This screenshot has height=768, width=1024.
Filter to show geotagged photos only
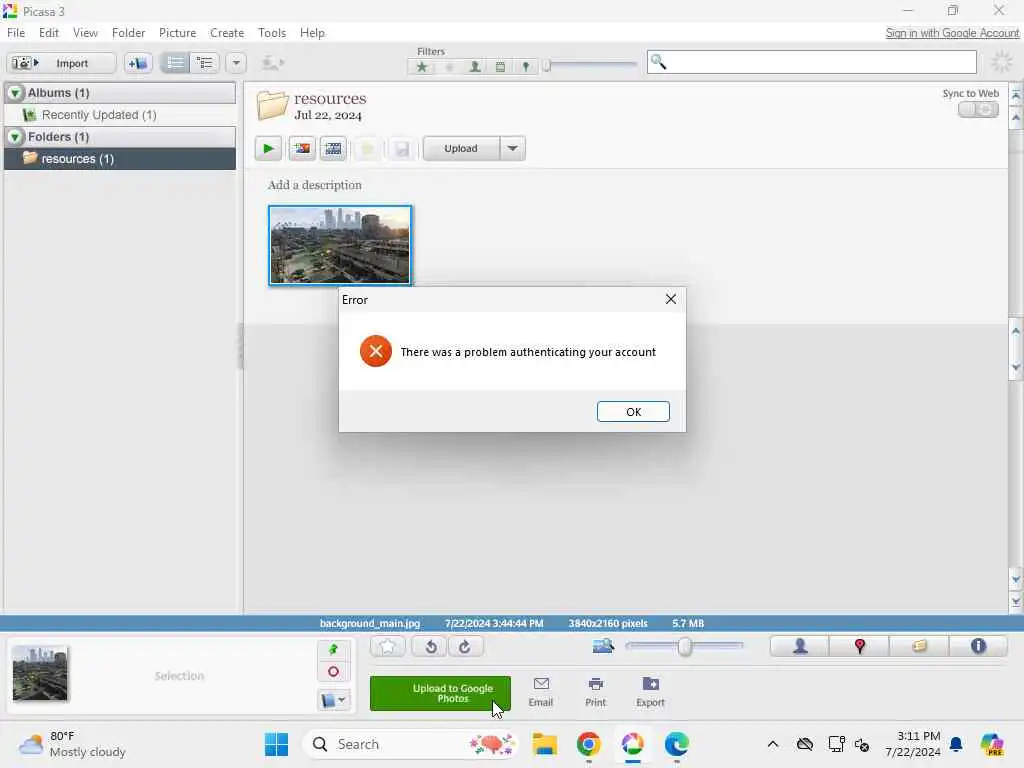pos(526,67)
